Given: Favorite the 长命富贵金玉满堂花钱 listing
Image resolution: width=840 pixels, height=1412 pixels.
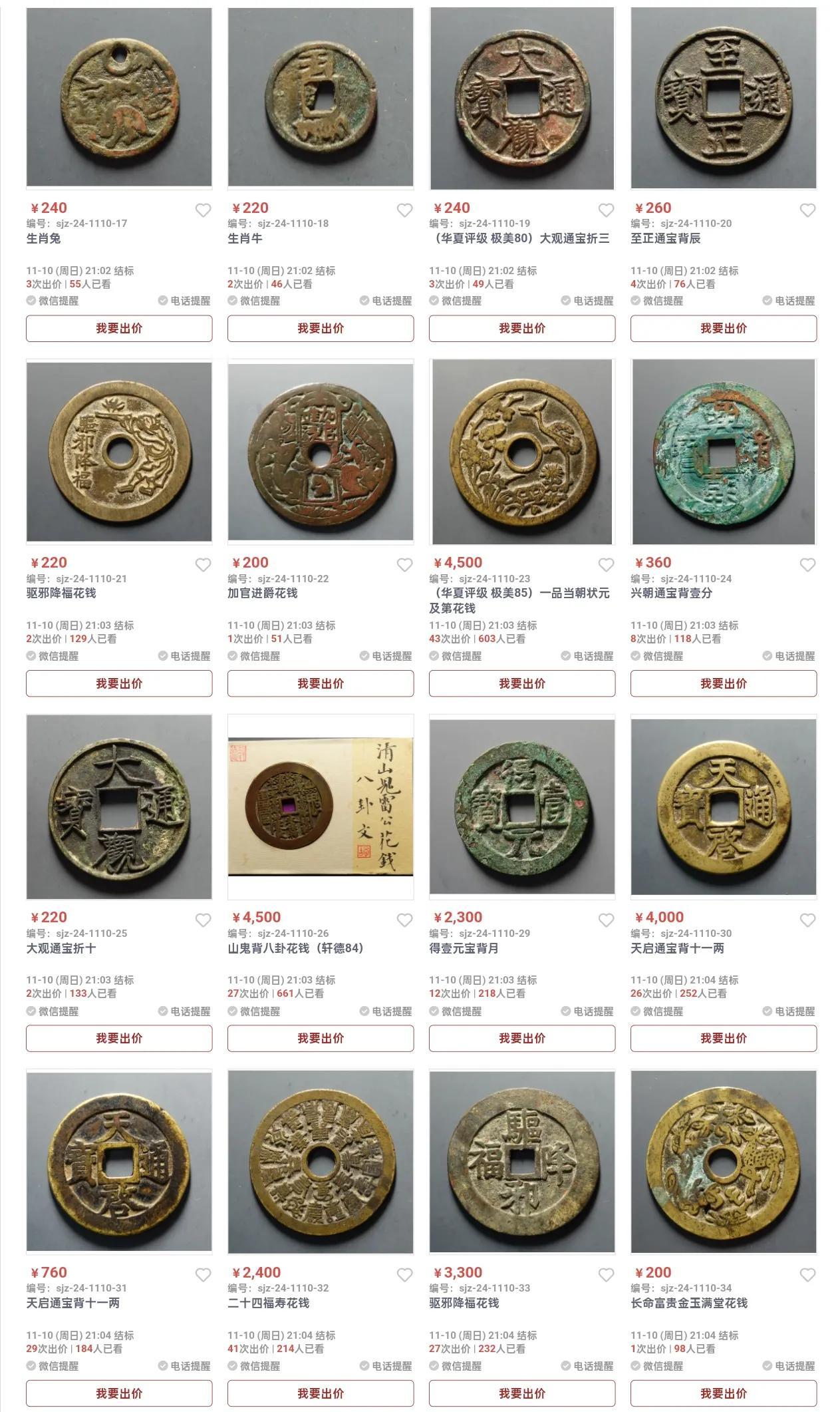Looking at the screenshot, I should click(807, 1275).
